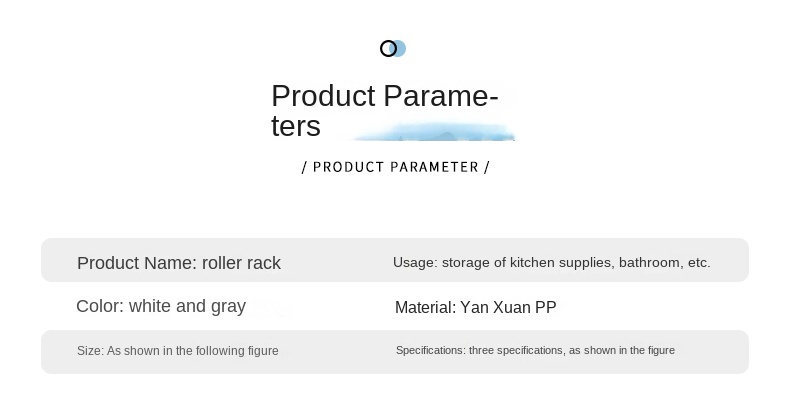Click Material: Yan Xuan PP text

(476, 307)
